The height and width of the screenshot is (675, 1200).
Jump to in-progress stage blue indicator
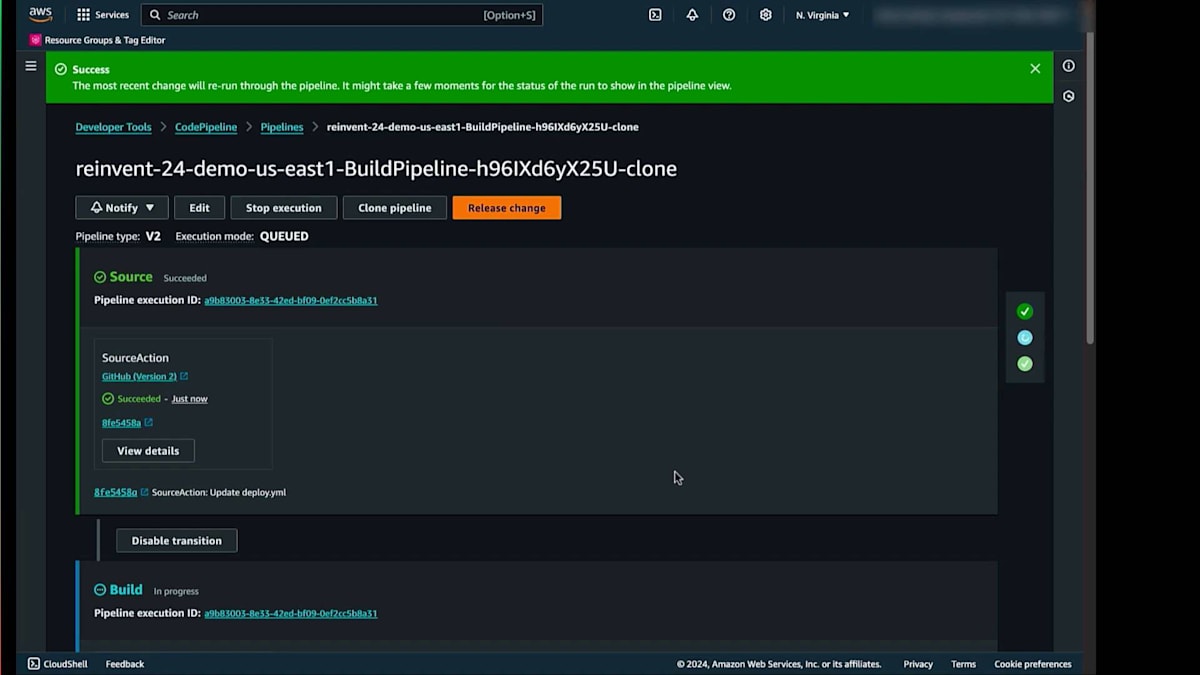tap(1025, 338)
